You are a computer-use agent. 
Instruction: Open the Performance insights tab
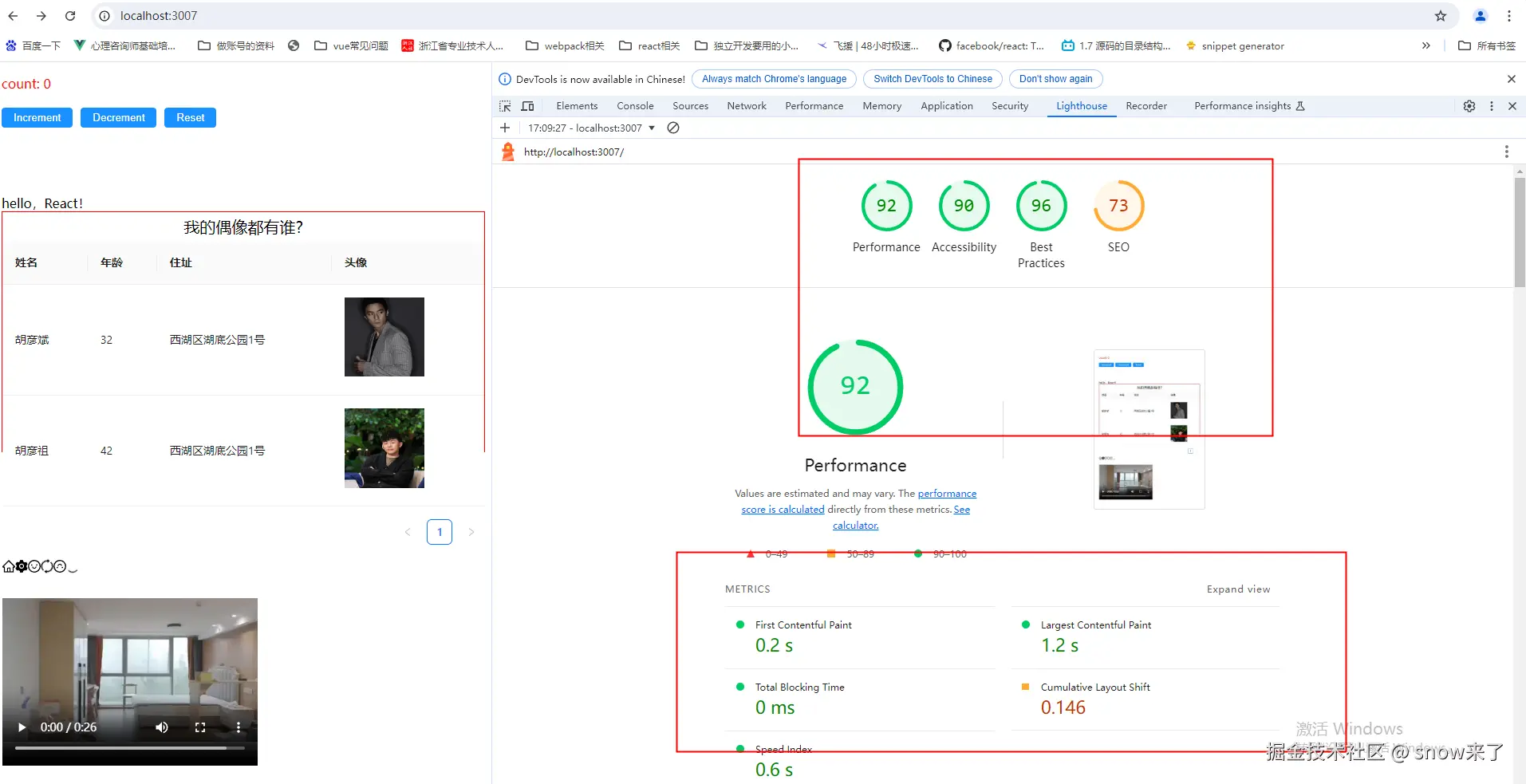(1249, 106)
